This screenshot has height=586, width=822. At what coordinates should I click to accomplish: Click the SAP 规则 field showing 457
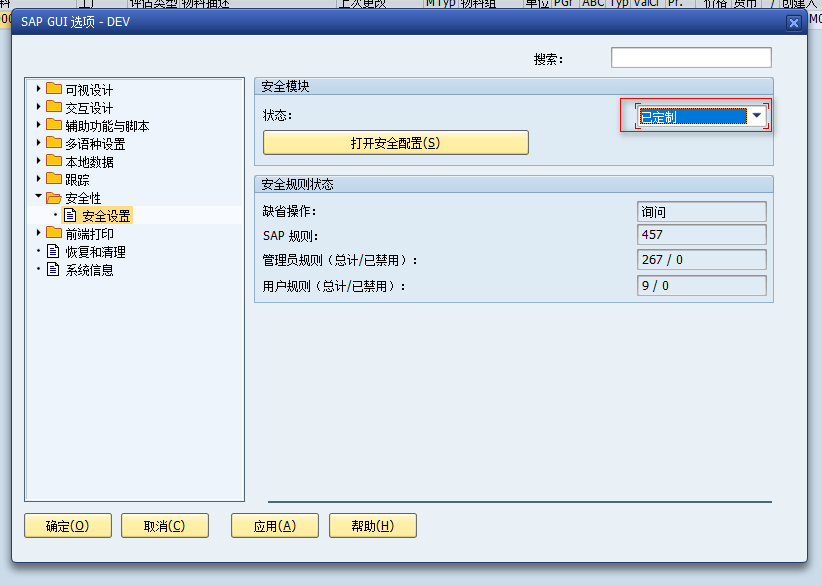click(x=701, y=234)
